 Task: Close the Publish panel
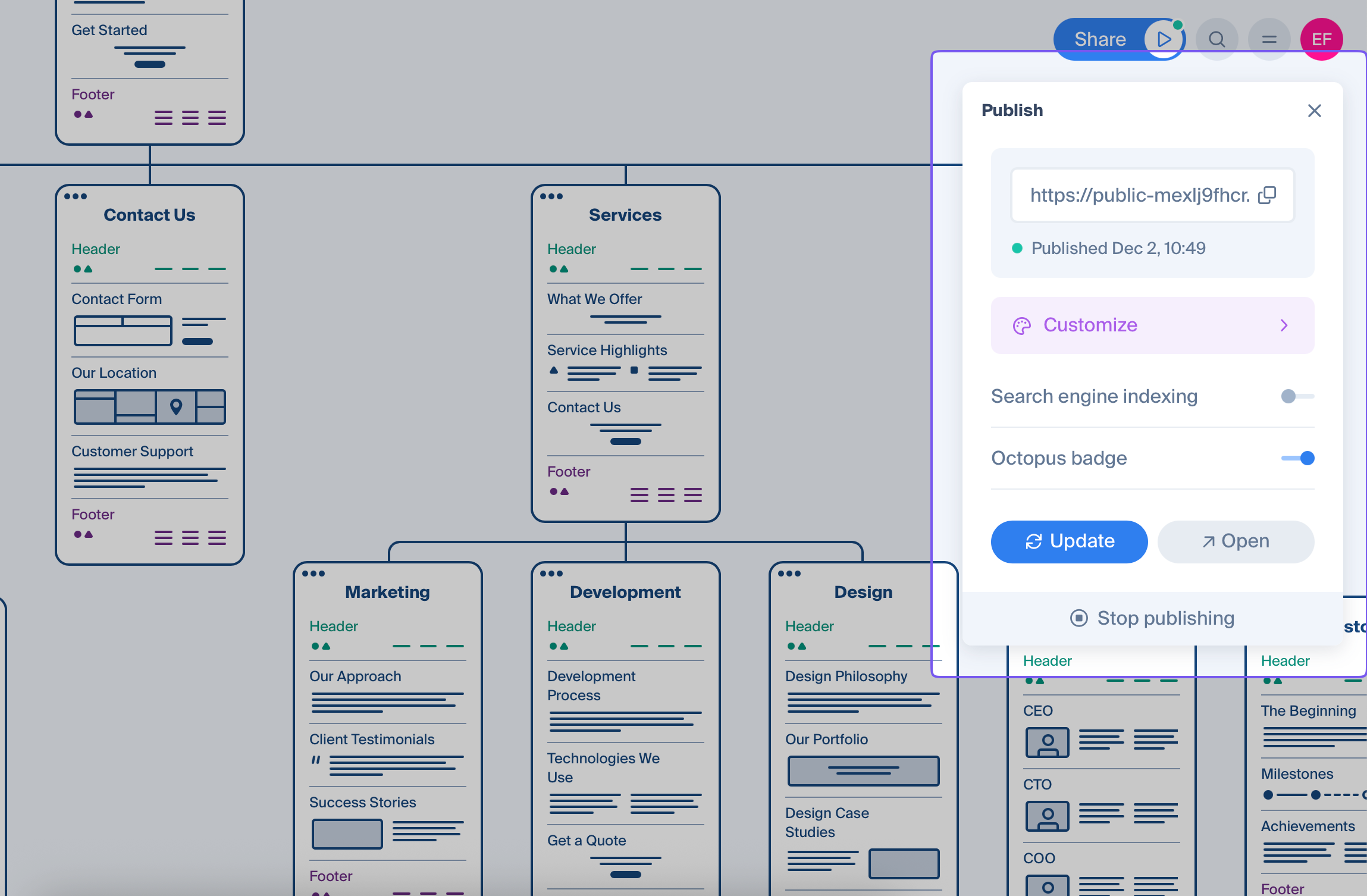coord(1314,111)
